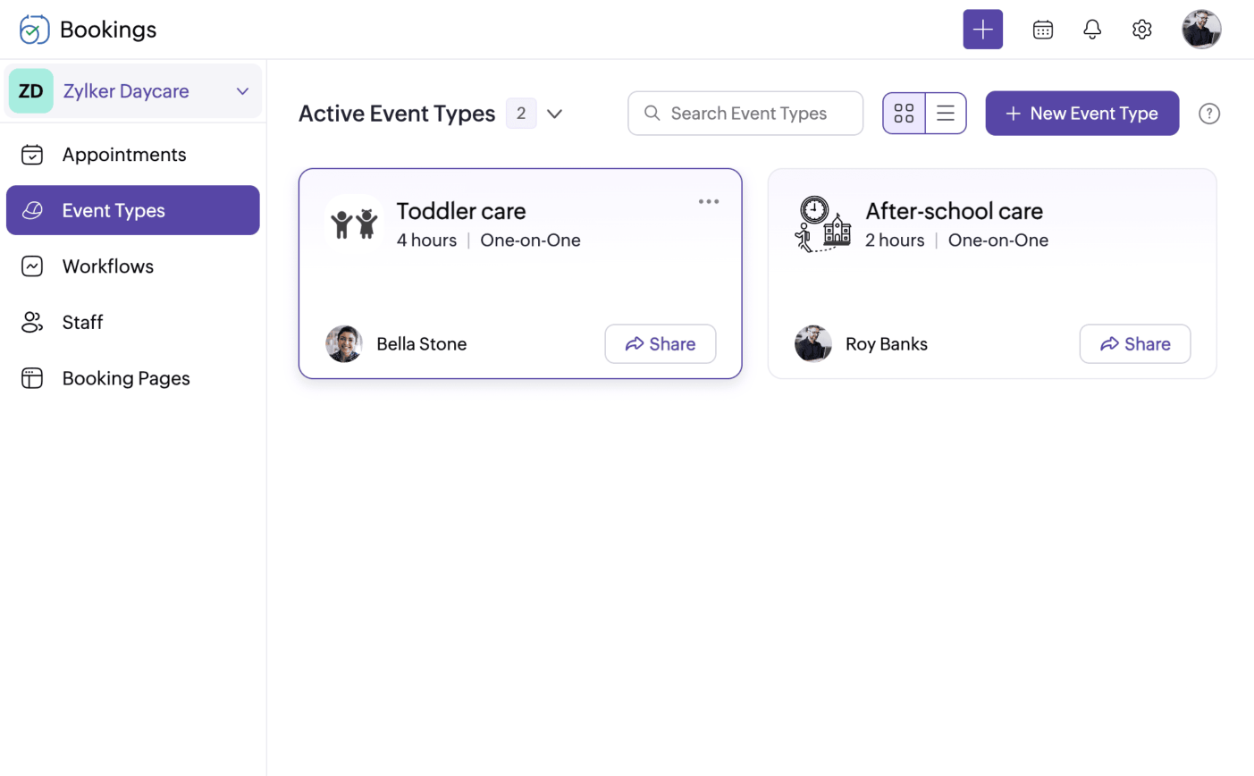Switch to list view

[x=945, y=114]
